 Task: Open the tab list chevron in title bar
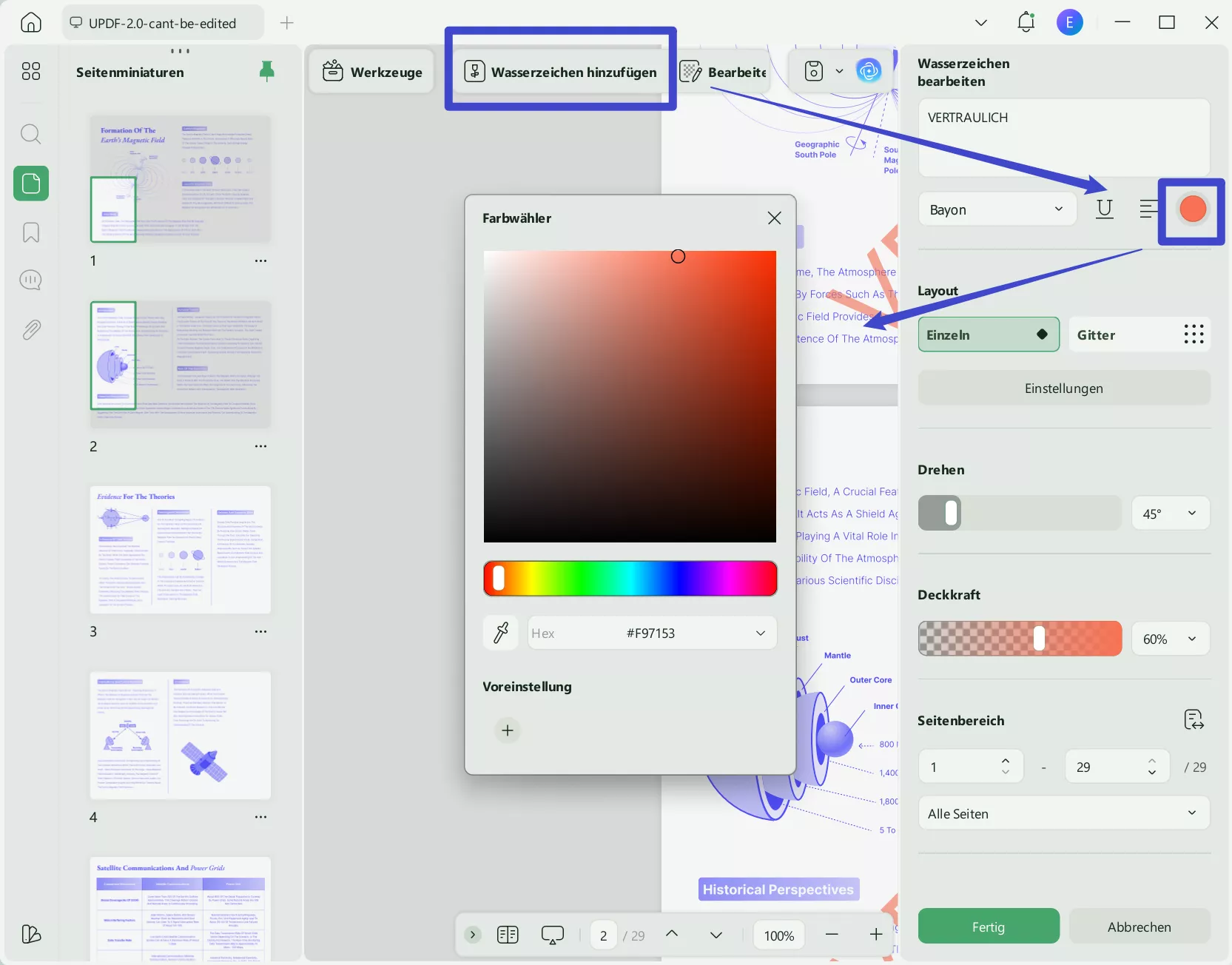[x=981, y=23]
